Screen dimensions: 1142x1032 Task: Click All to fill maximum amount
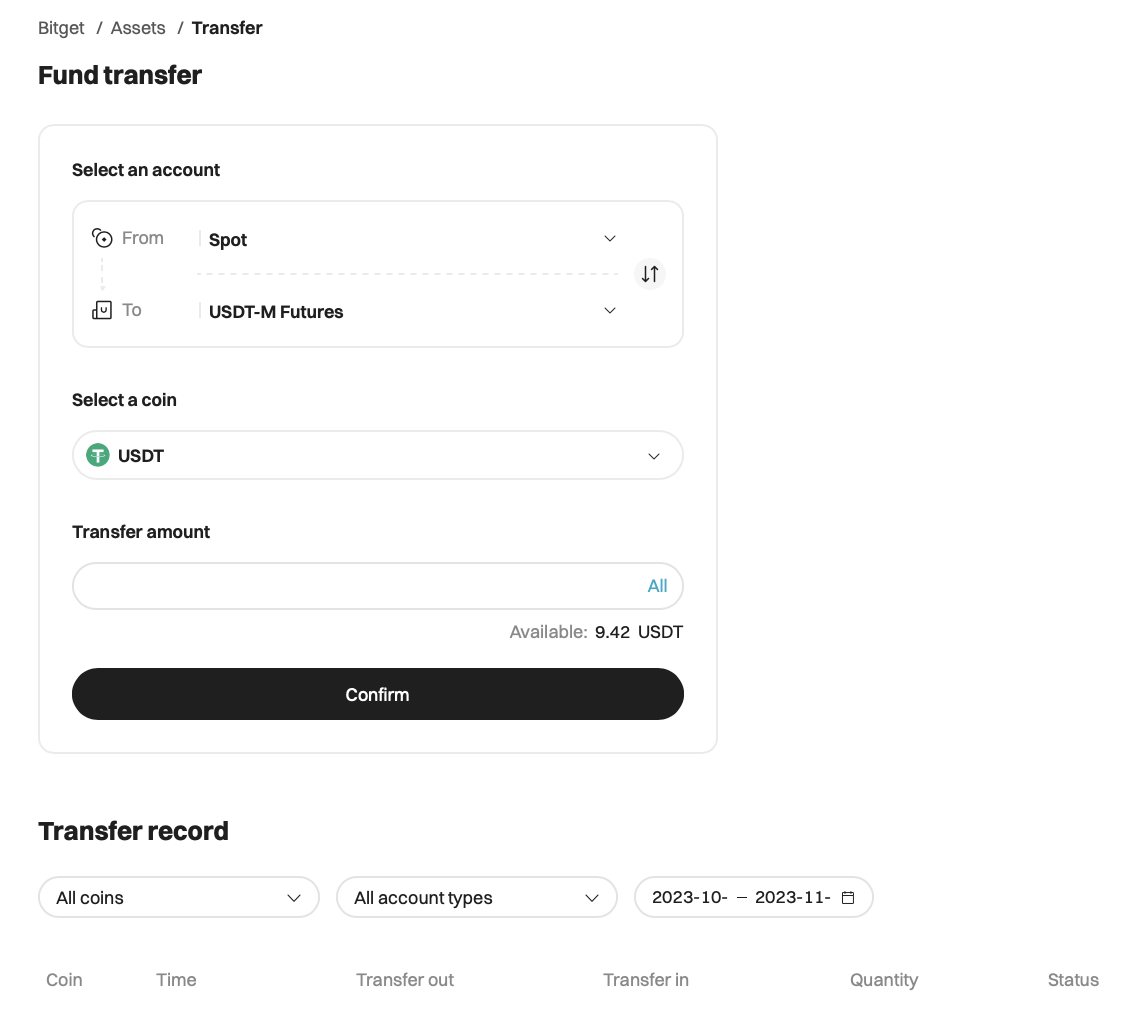pos(657,586)
